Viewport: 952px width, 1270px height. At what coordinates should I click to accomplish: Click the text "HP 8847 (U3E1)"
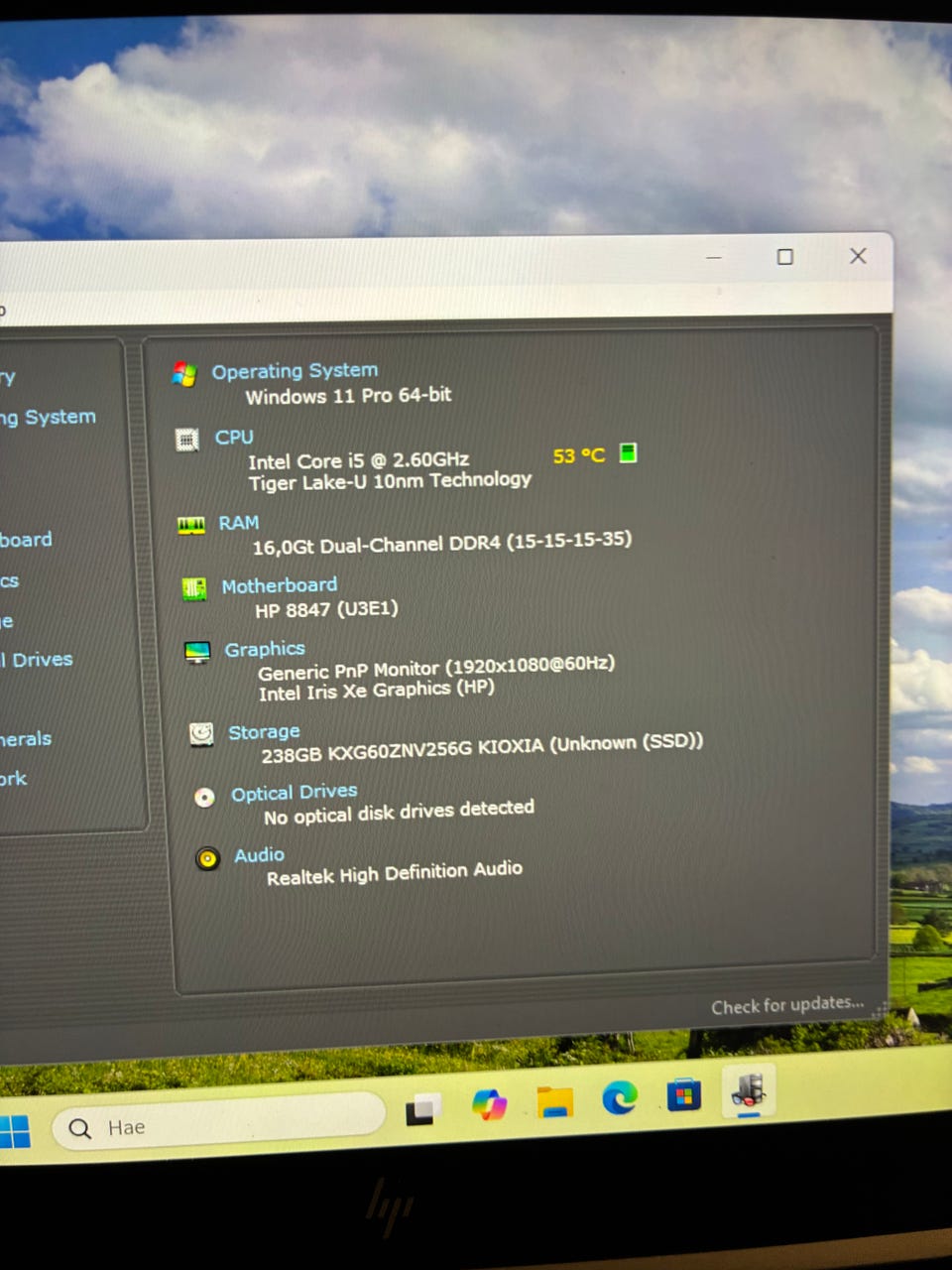coord(326,609)
